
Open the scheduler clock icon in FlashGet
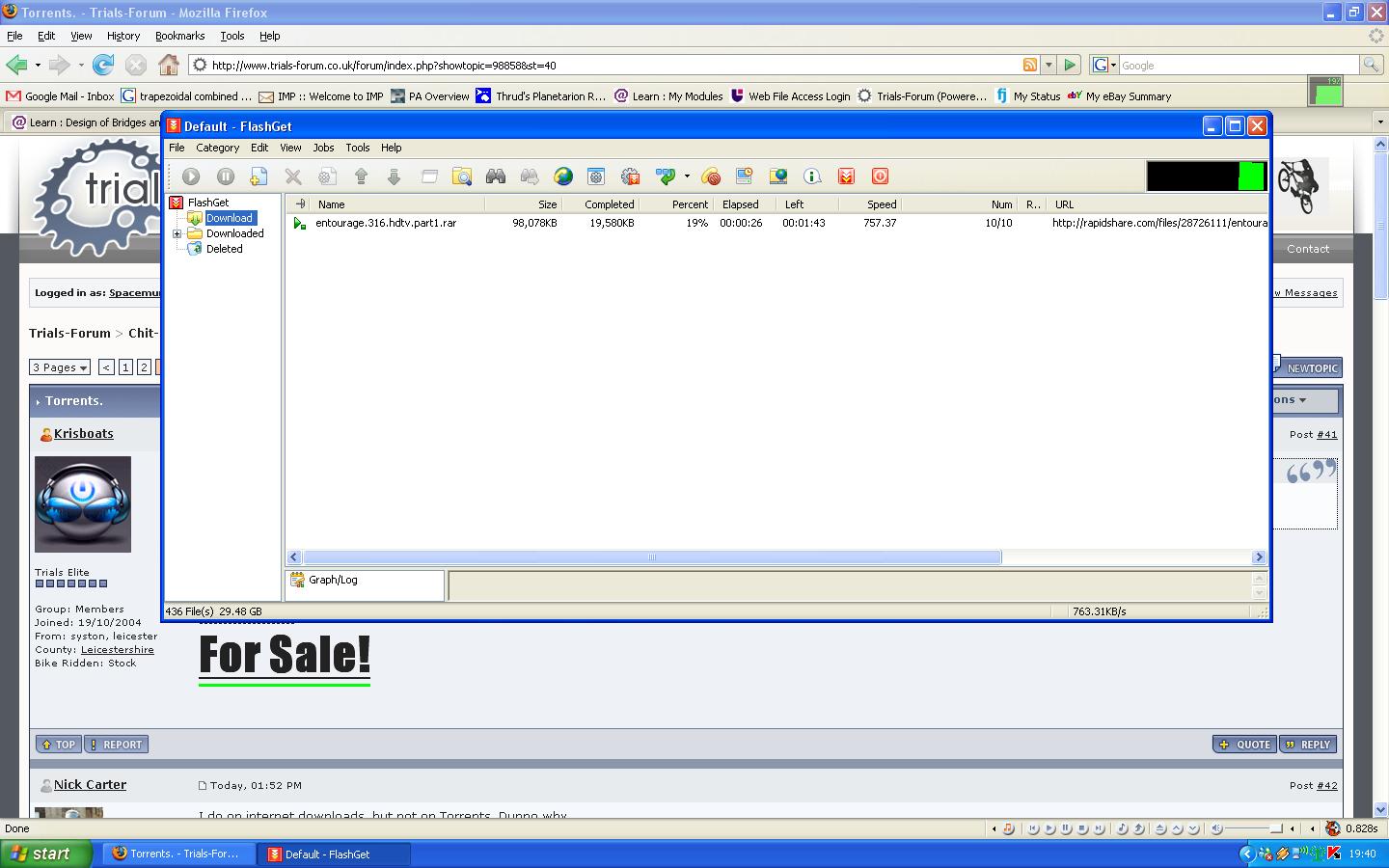coord(744,176)
